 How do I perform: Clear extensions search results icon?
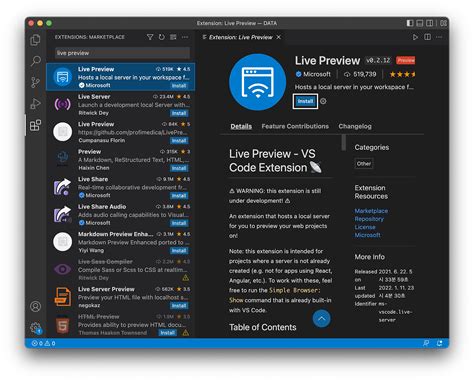(173, 37)
